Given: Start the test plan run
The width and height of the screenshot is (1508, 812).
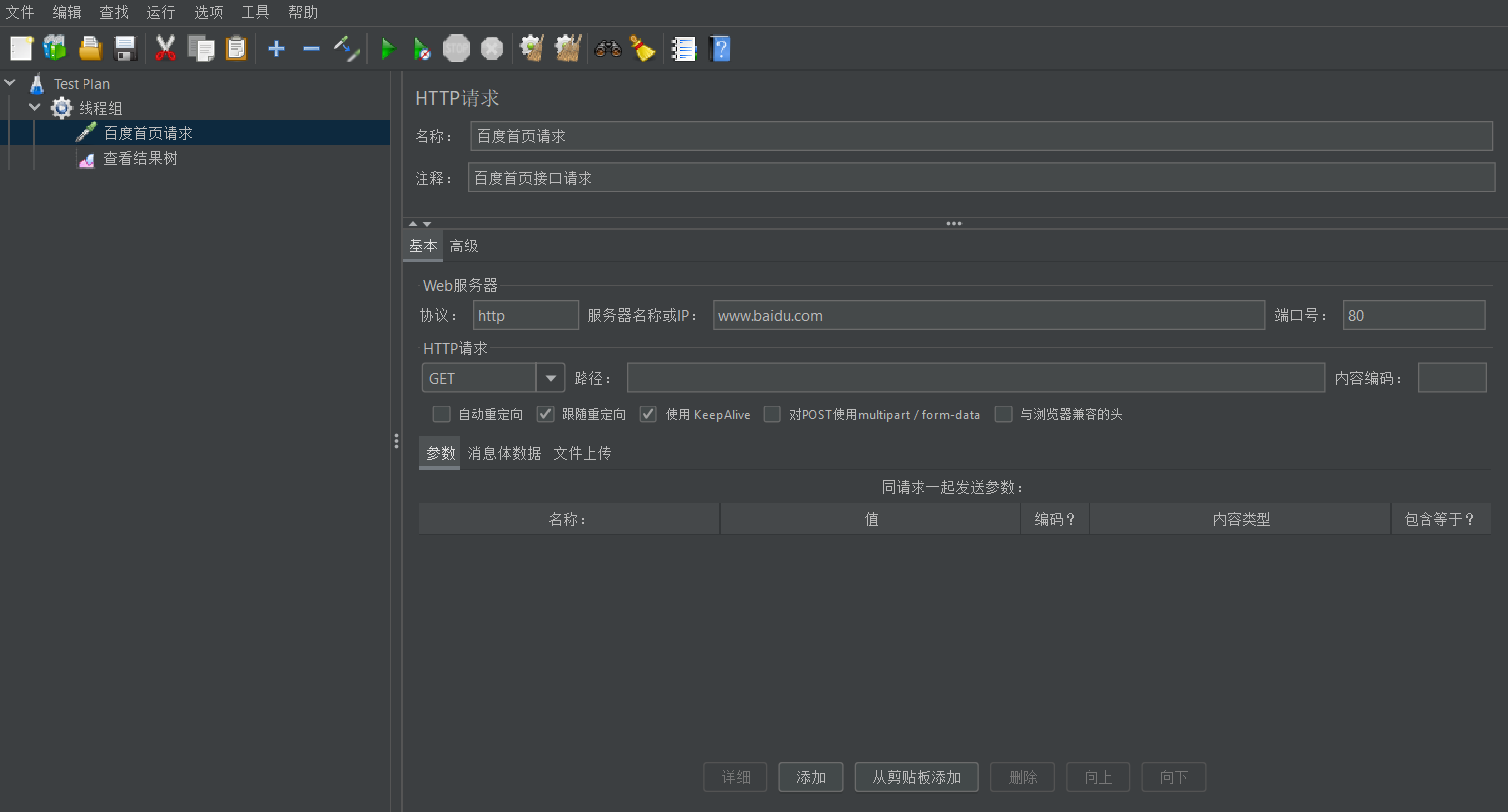Looking at the screenshot, I should pos(387,47).
